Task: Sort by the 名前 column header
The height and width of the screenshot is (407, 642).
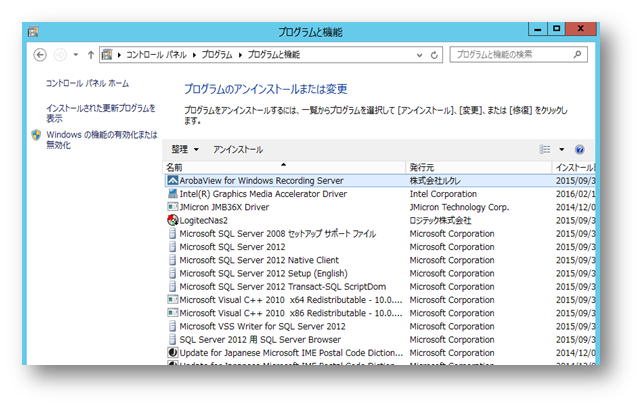Action: pyautogui.click(x=285, y=167)
